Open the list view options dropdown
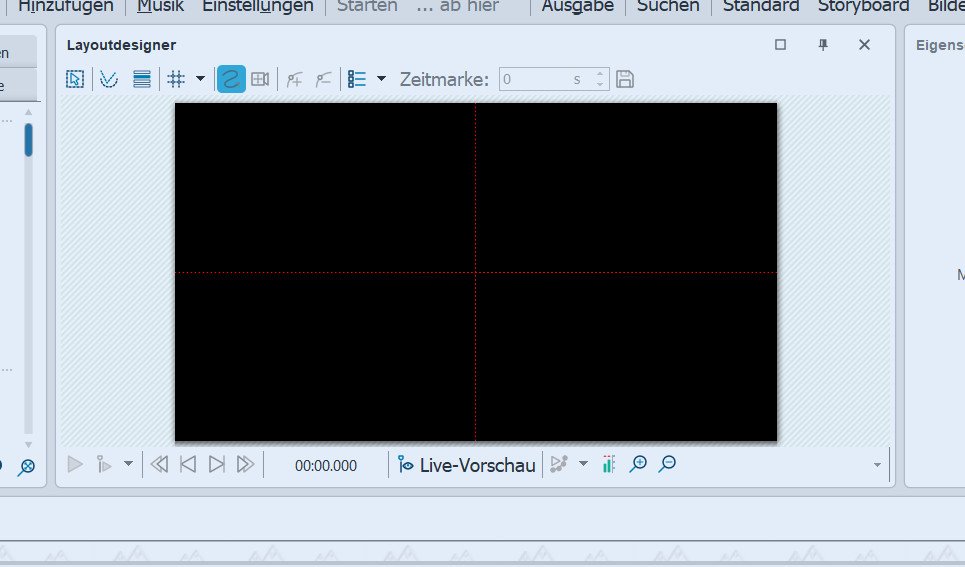Image resolution: width=965 pixels, height=567 pixels. point(380,79)
